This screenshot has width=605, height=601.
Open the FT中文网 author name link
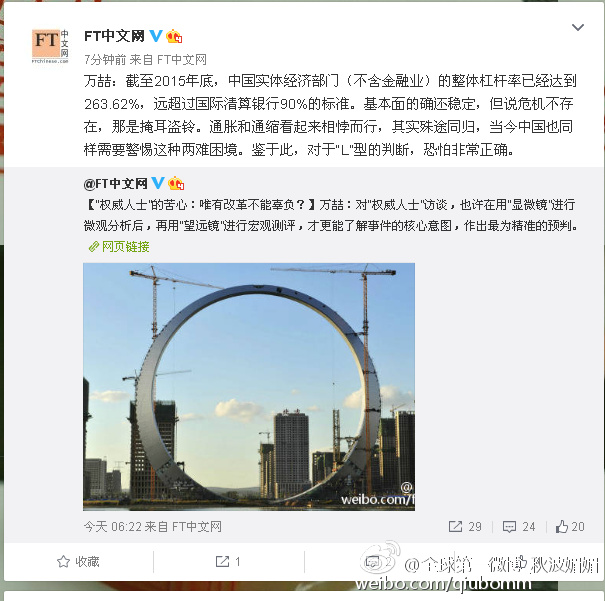coord(114,36)
